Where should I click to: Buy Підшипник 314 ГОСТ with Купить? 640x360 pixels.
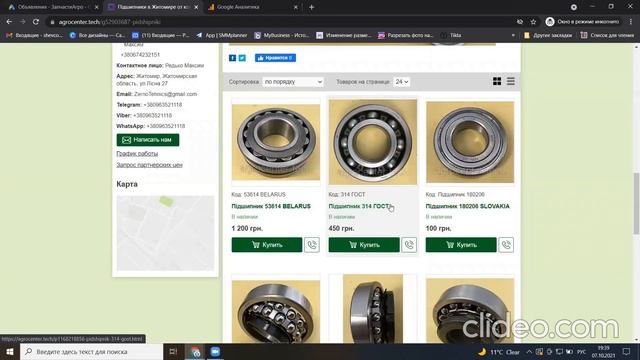click(364, 245)
